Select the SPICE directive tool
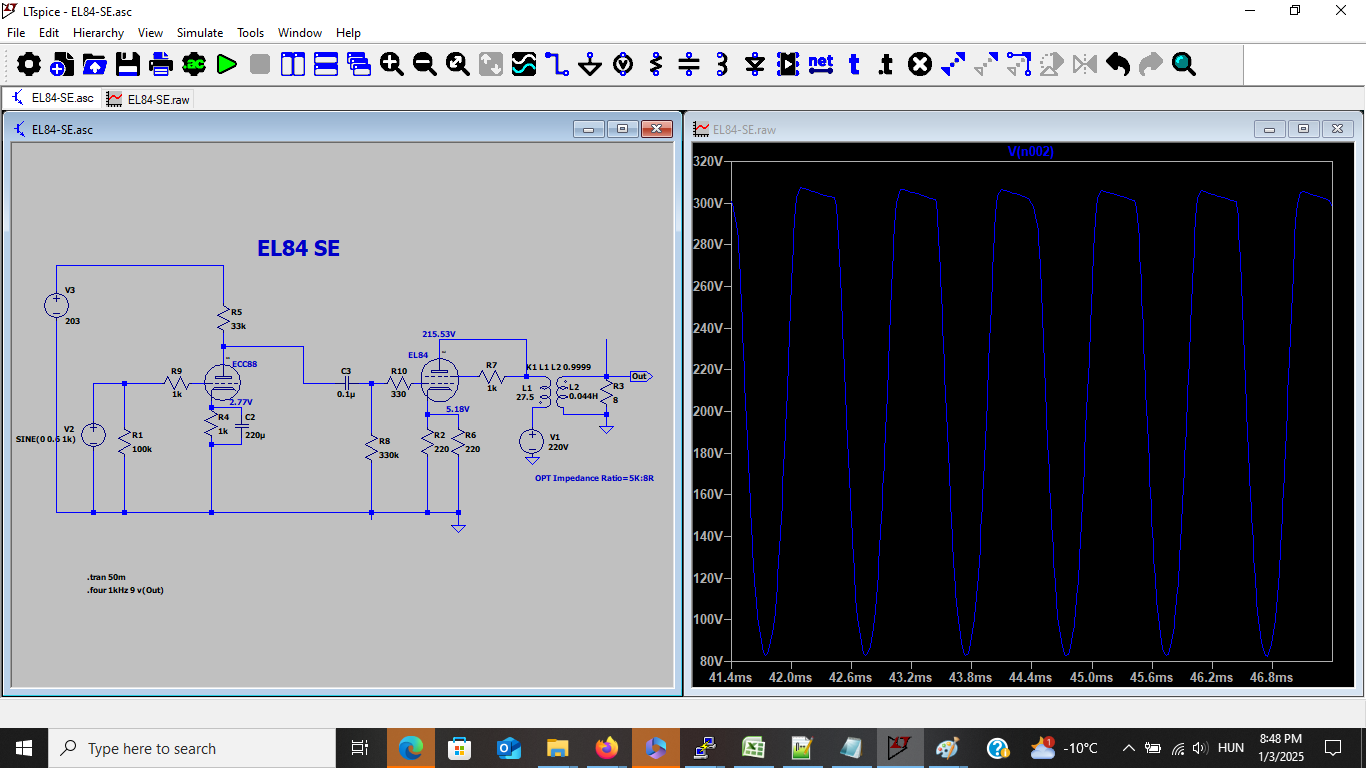The image size is (1366, 768). point(886,64)
